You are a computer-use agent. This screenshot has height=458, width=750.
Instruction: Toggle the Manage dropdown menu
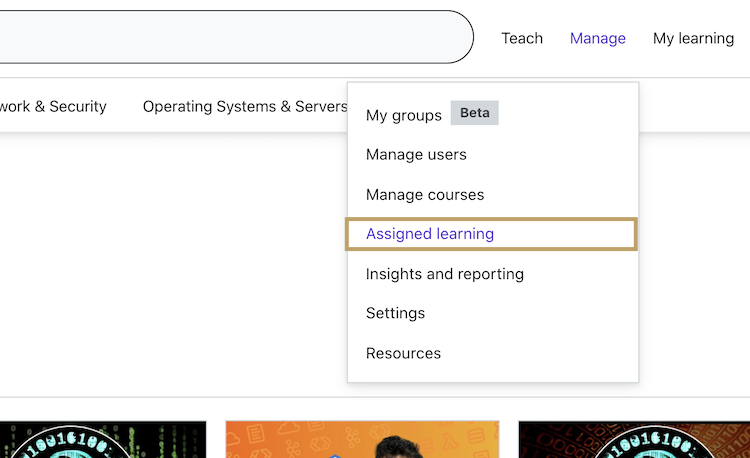coord(597,38)
